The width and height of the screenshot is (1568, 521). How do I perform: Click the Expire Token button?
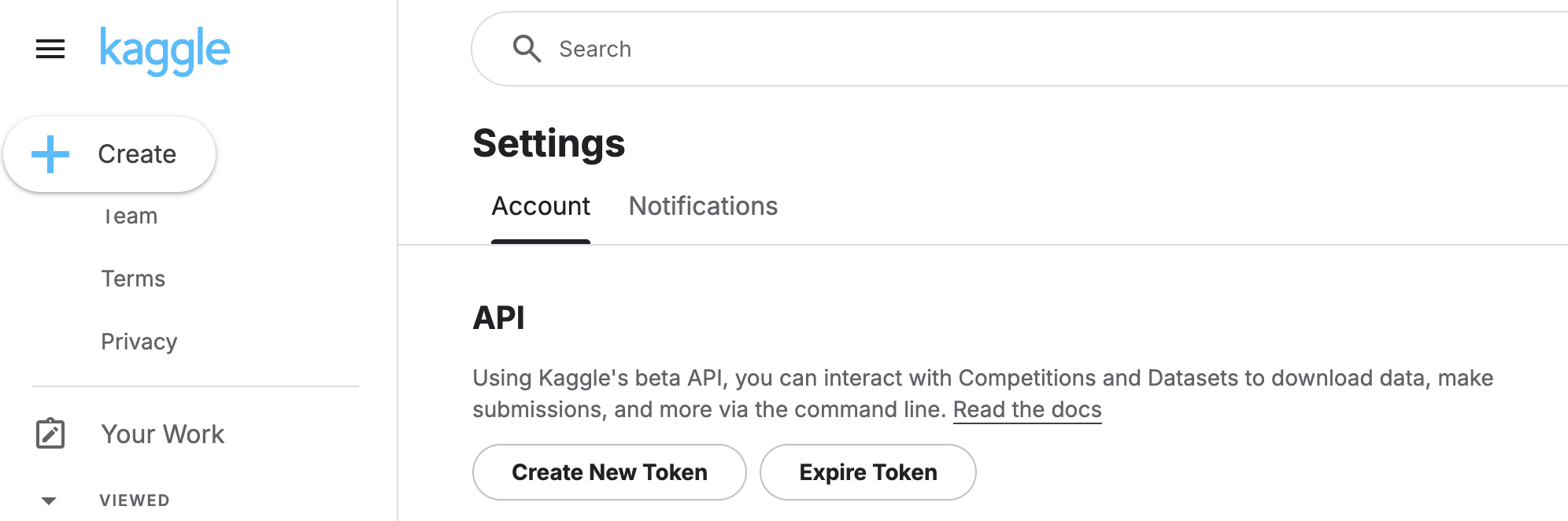(x=867, y=472)
